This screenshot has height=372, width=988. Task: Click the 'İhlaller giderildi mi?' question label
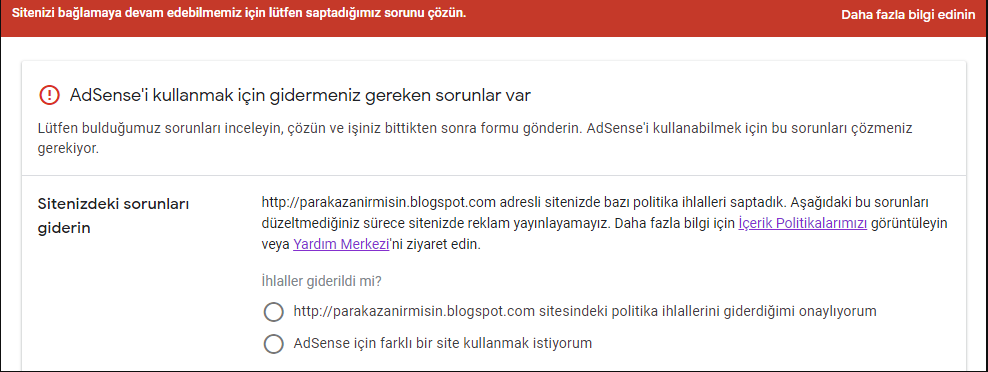(321, 281)
